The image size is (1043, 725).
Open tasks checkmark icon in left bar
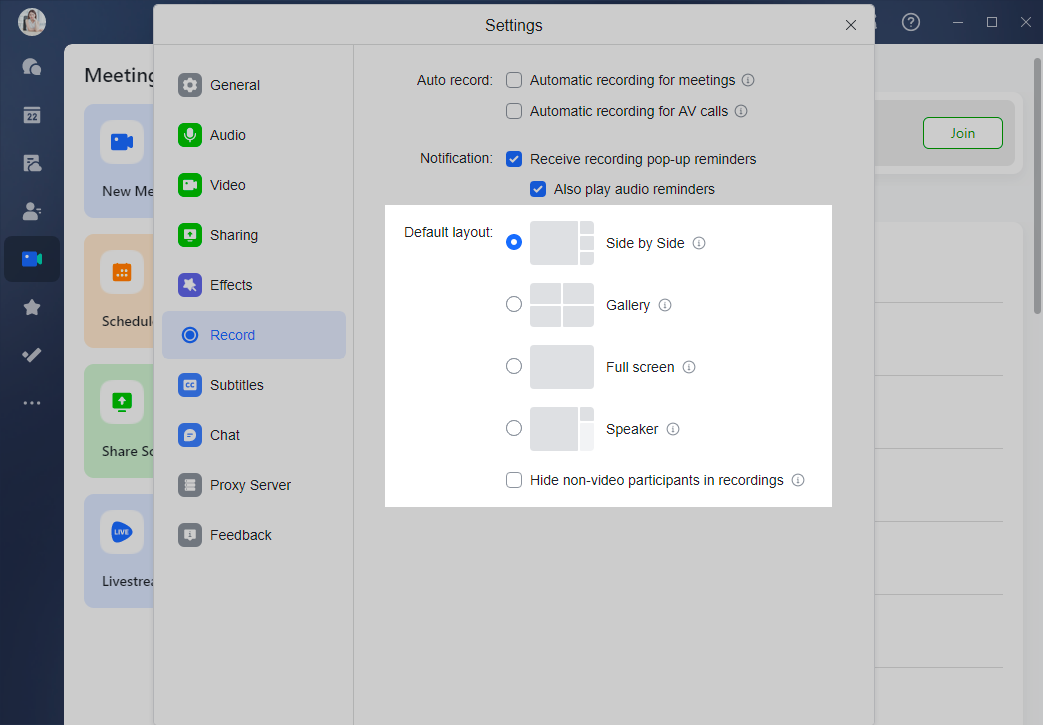31,355
